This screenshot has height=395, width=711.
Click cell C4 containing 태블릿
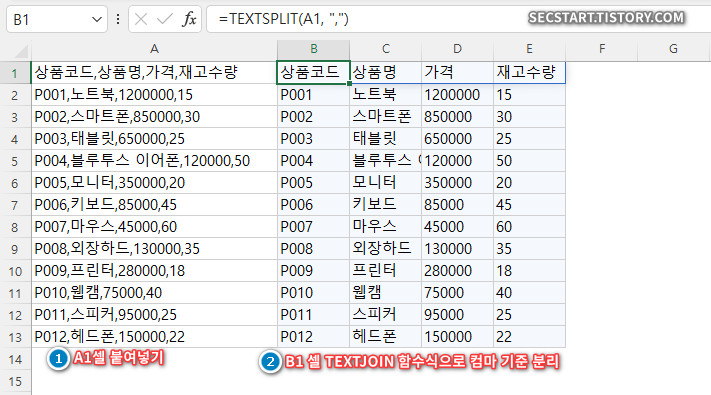pos(385,139)
